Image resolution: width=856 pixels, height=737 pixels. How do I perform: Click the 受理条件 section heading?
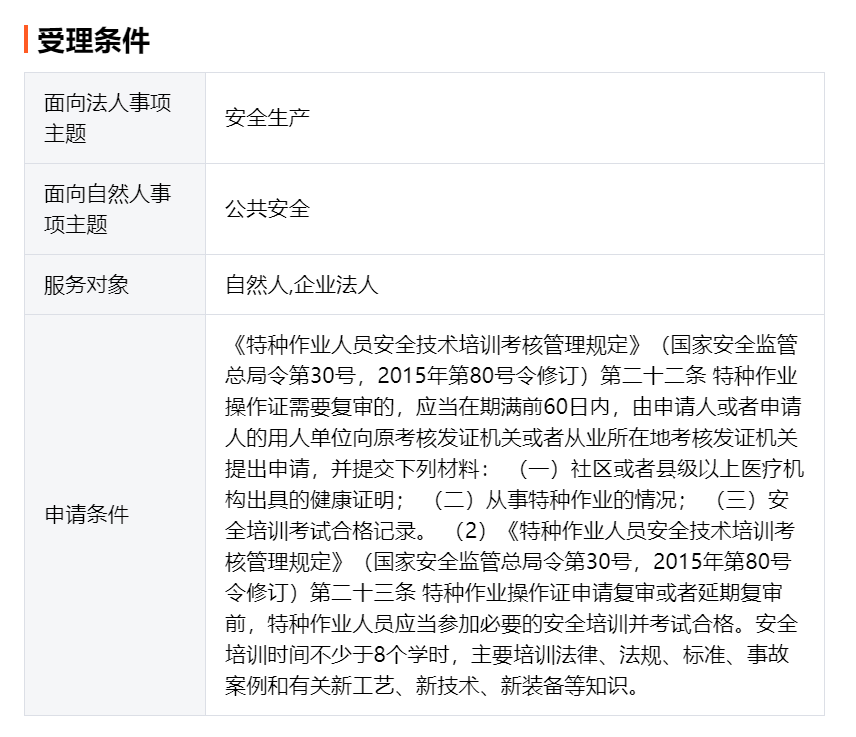click(x=93, y=40)
